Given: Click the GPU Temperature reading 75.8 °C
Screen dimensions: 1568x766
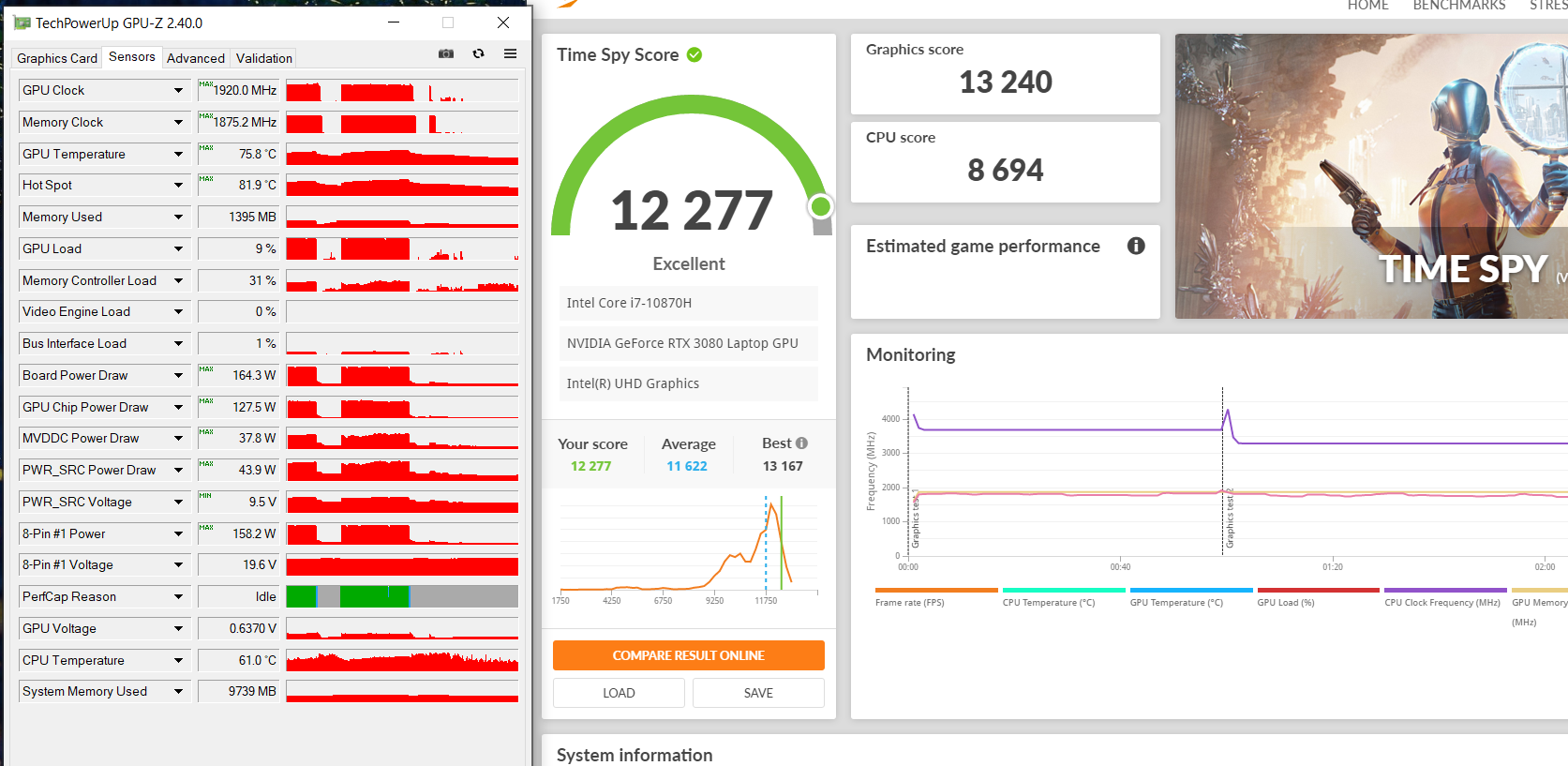Looking at the screenshot, I should [x=257, y=154].
